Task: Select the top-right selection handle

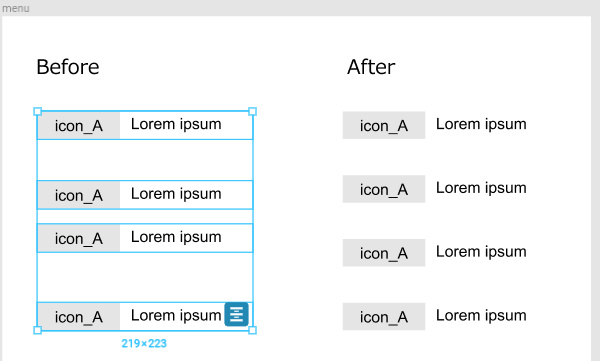Action: pyautogui.click(x=253, y=111)
